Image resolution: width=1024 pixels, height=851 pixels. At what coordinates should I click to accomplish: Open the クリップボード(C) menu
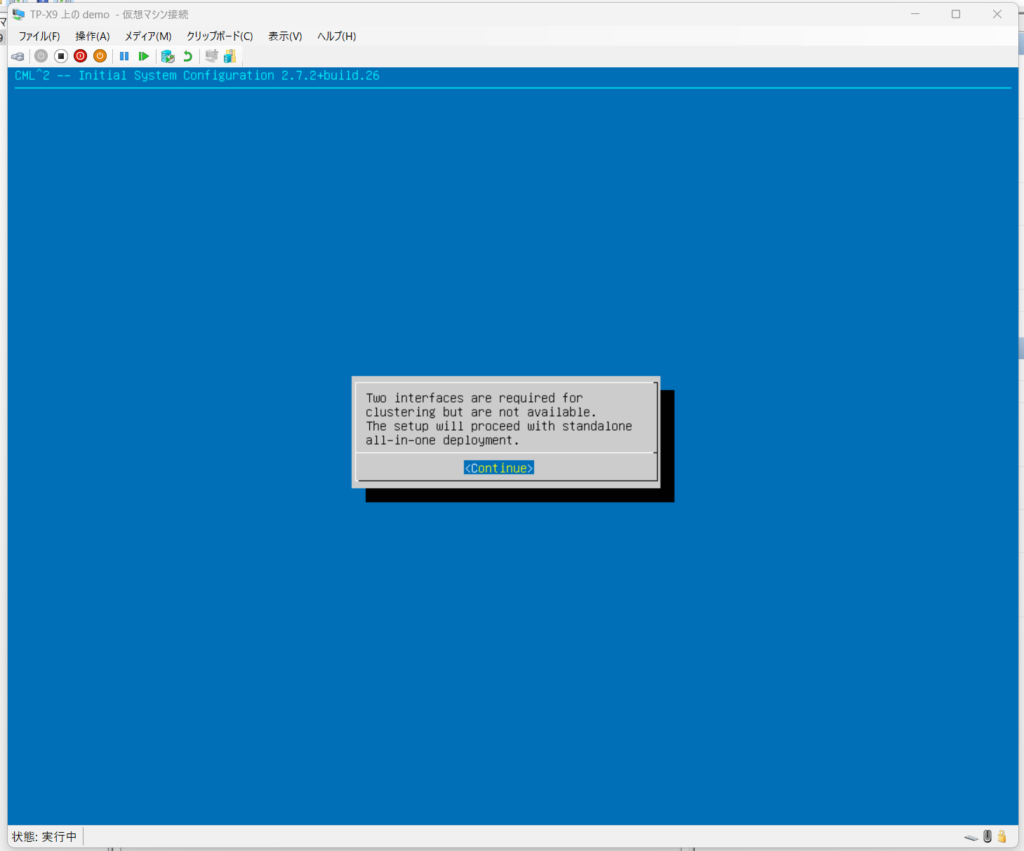point(219,37)
